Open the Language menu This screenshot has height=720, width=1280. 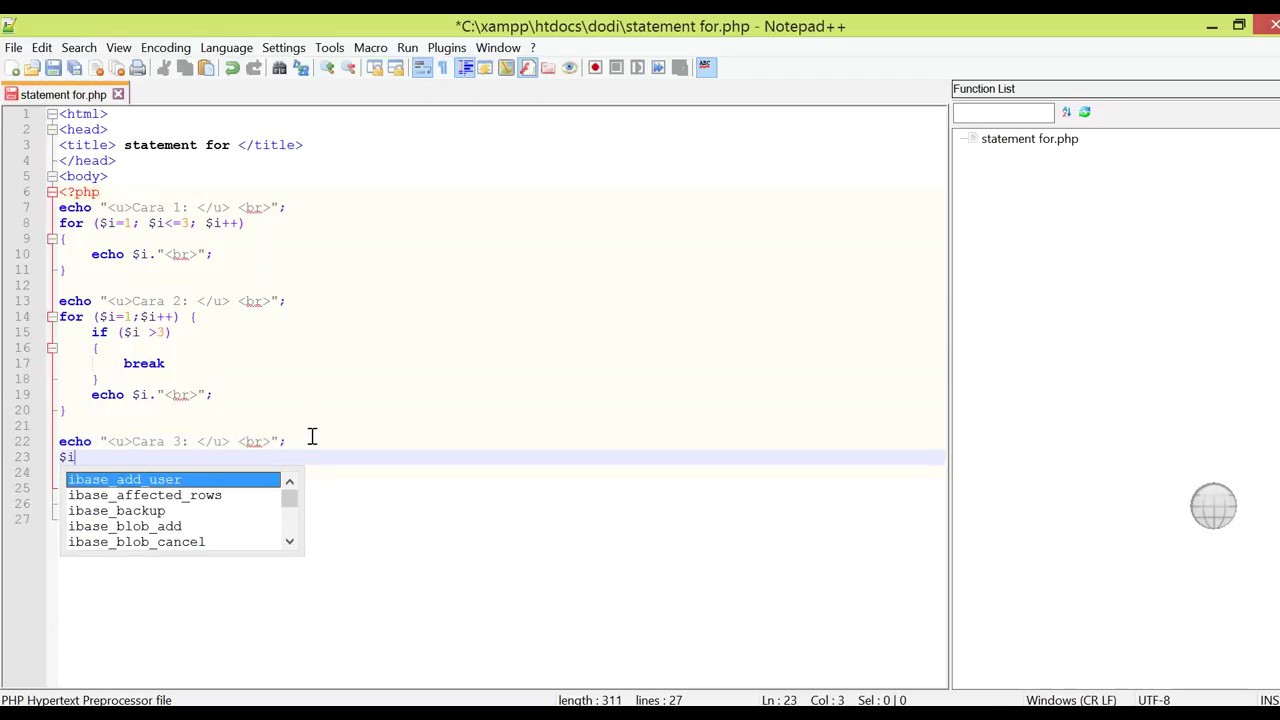[226, 48]
